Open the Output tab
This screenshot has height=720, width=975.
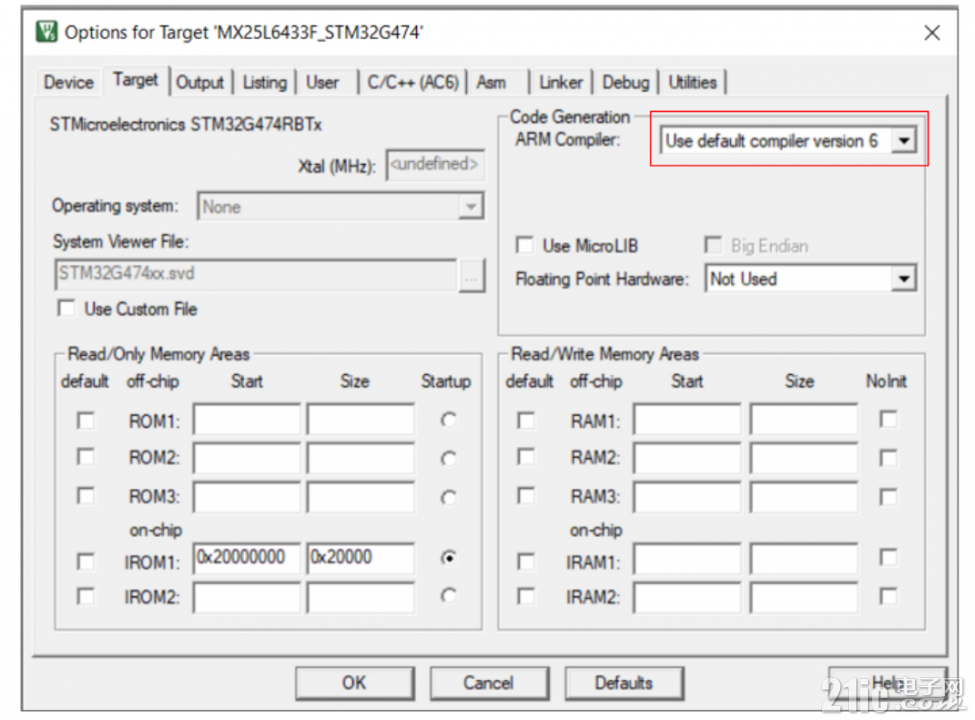[200, 82]
